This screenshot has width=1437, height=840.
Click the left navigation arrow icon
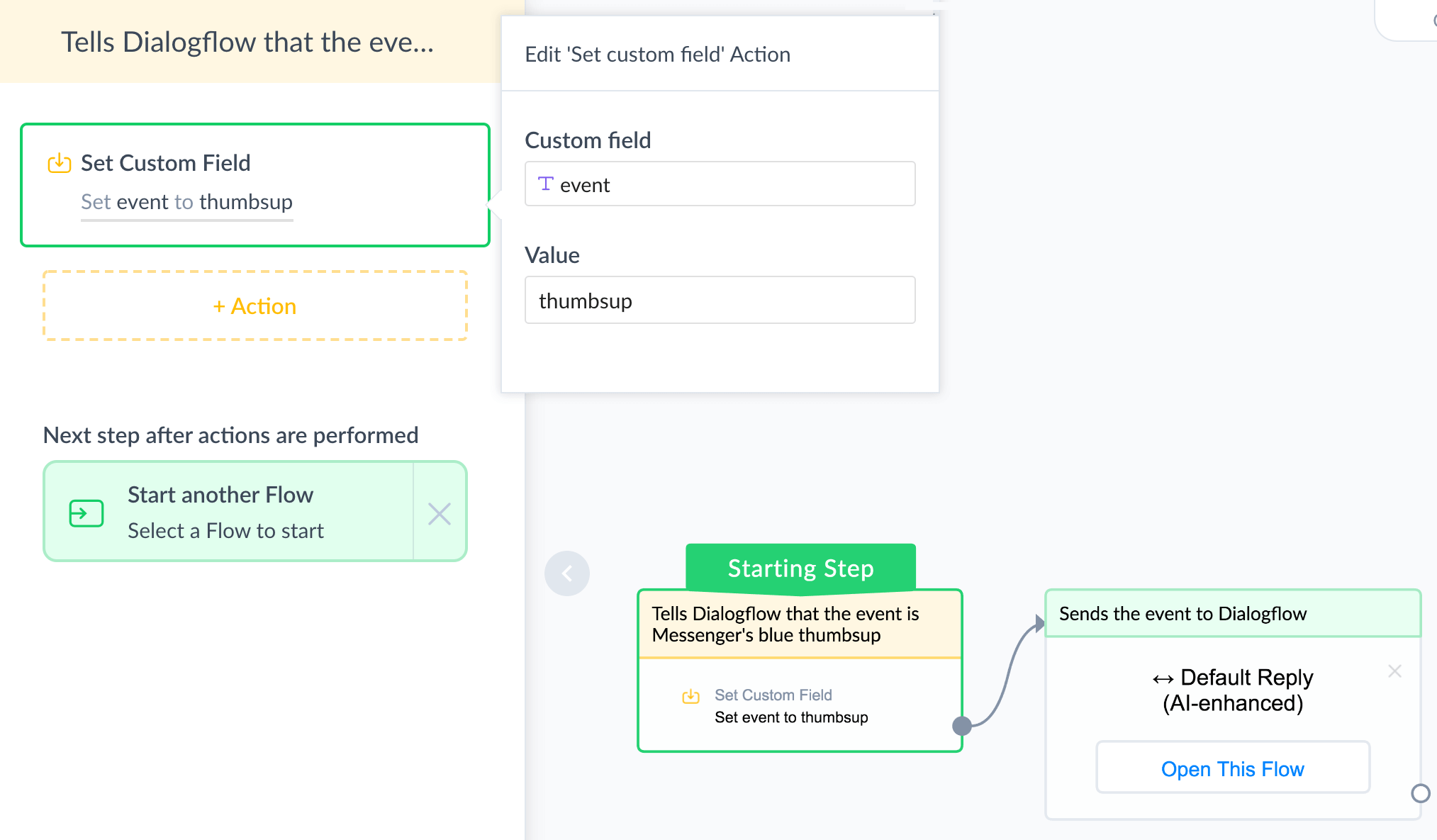(x=566, y=573)
